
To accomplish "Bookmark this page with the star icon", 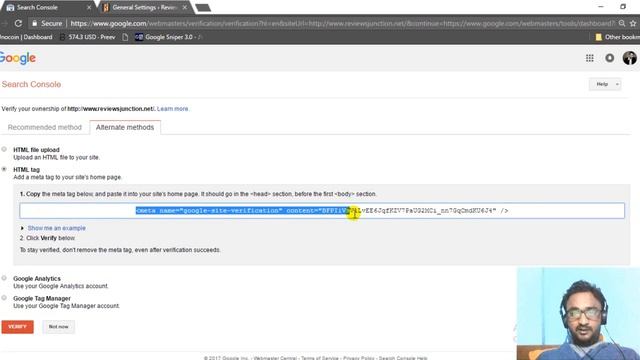I will [633, 23].
